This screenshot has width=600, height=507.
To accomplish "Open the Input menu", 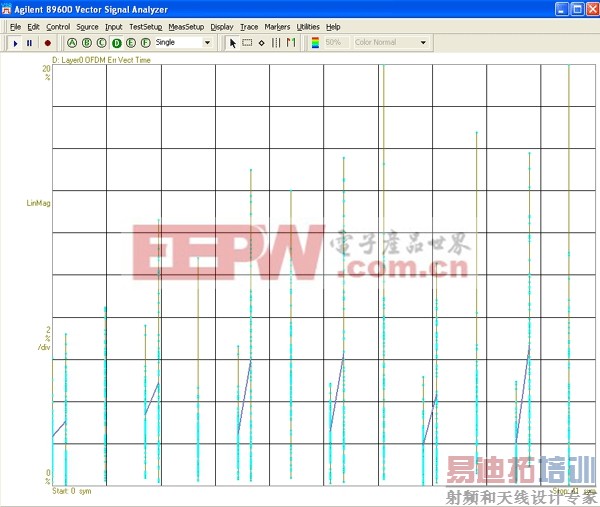I will coord(114,27).
